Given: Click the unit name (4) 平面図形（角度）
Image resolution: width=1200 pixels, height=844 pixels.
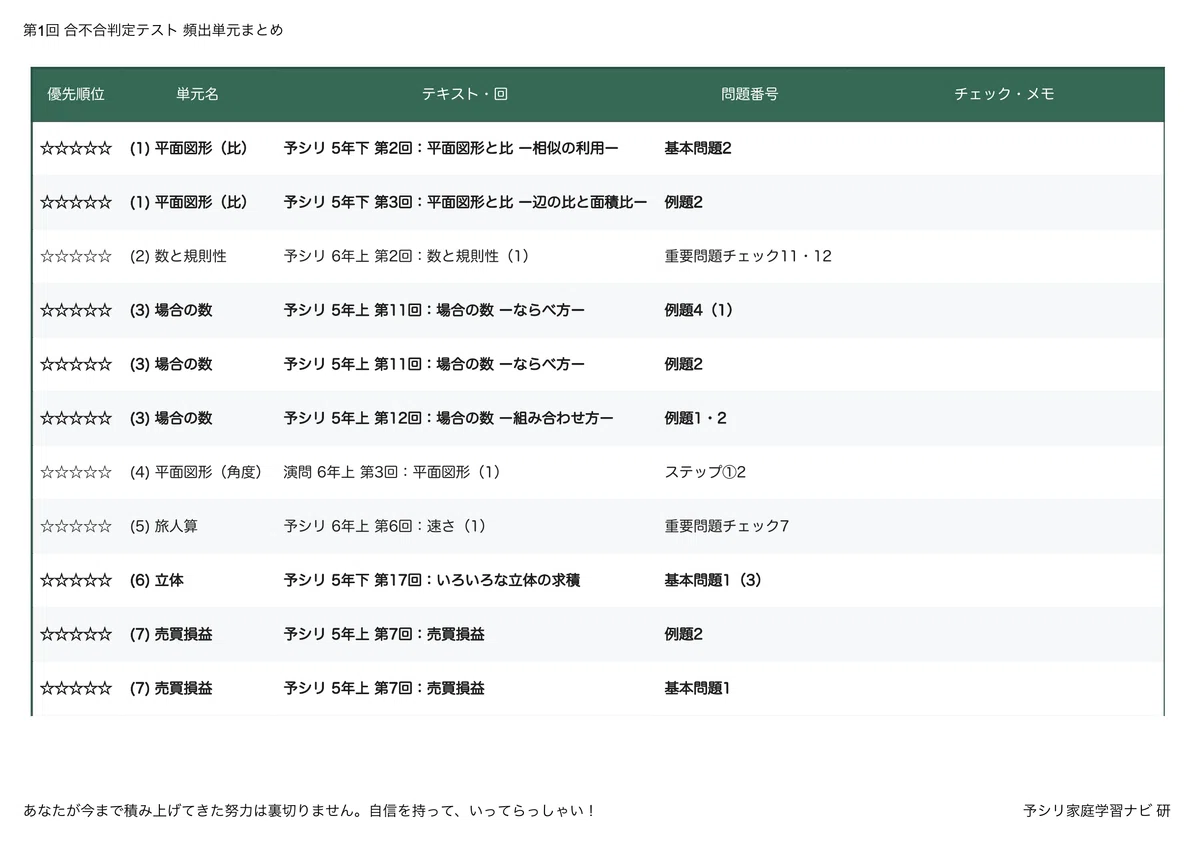Looking at the screenshot, I should click(196, 472).
